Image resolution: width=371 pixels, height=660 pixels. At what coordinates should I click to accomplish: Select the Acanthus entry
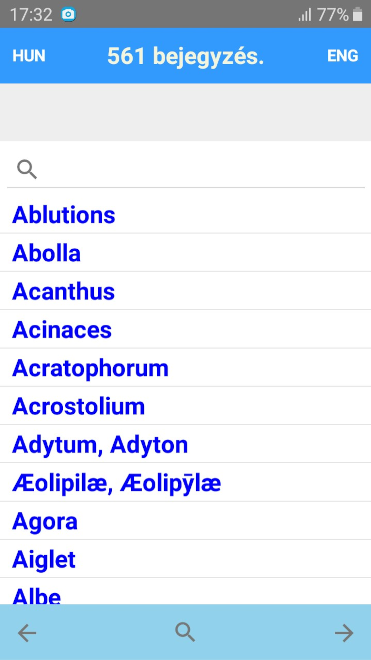tap(185, 291)
